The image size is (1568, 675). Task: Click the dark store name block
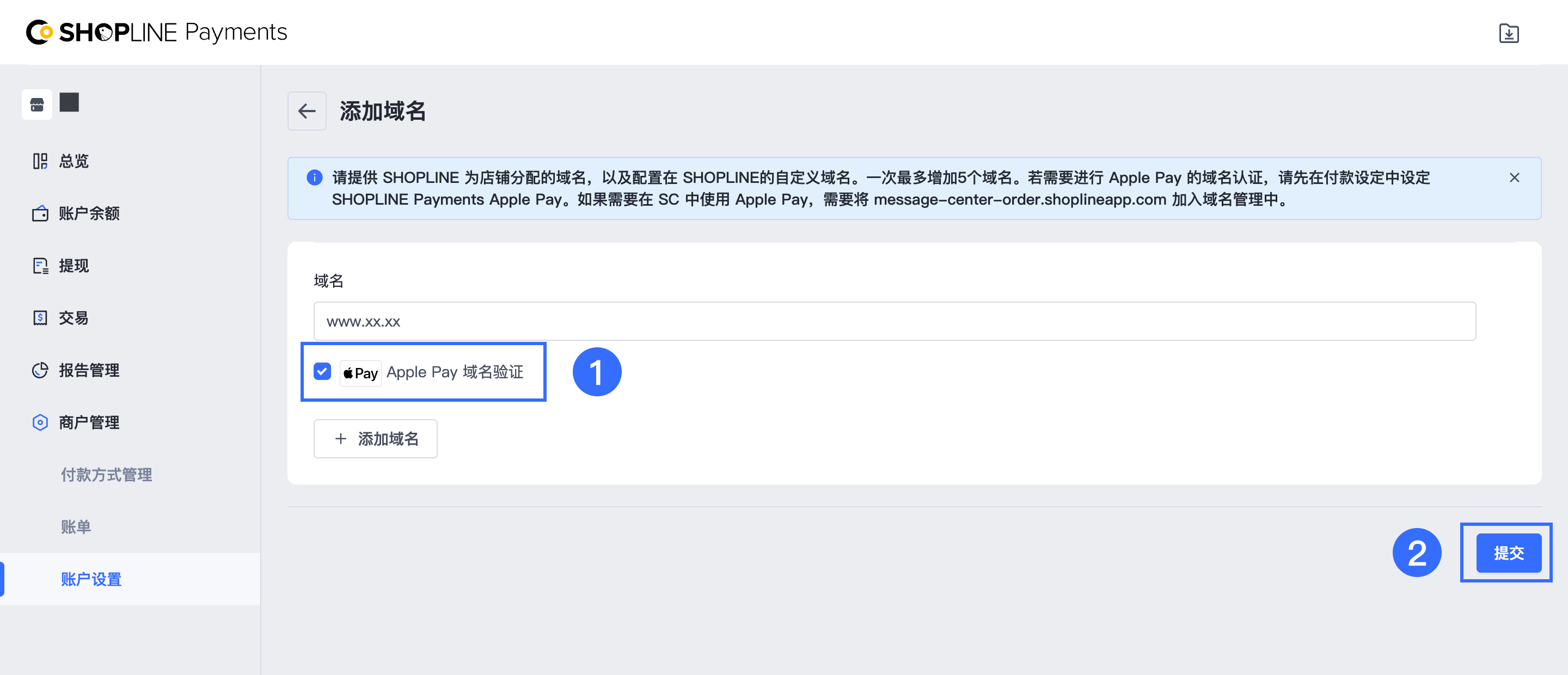click(x=69, y=102)
